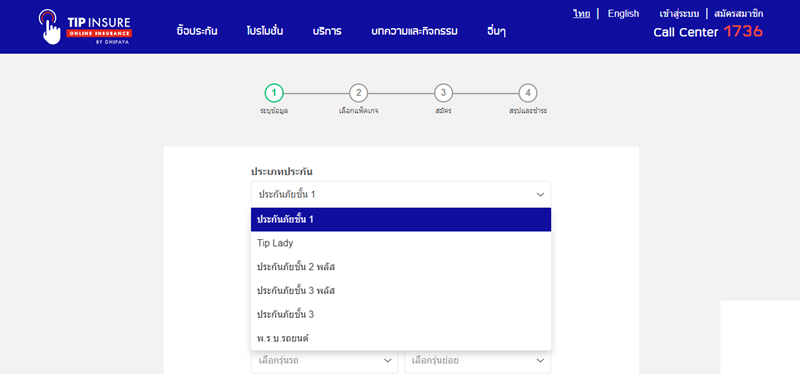The height and width of the screenshot is (374, 800).
Task: Collapse the ประเภทประกัน dropdown field
Action: (401, 194)
